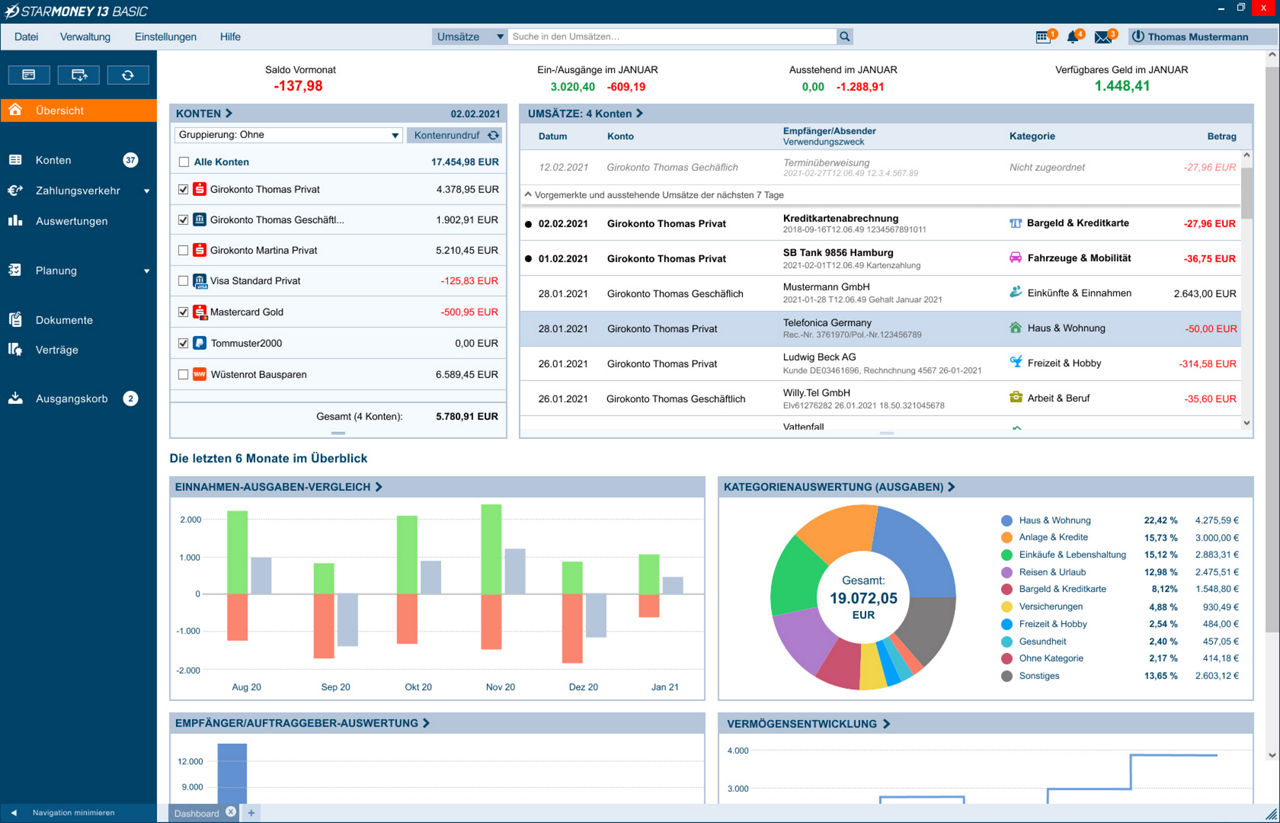The height and width of the screenshot is (823, 1280).
Task: Open the Umsätze search scope dropdown
Action: 470,37
